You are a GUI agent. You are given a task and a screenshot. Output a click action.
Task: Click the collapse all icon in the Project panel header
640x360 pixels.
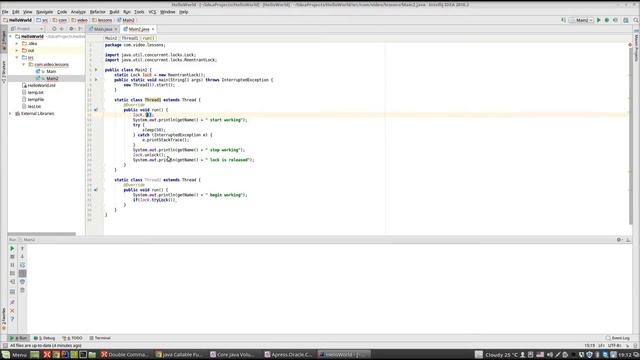[x=62, y=29]
